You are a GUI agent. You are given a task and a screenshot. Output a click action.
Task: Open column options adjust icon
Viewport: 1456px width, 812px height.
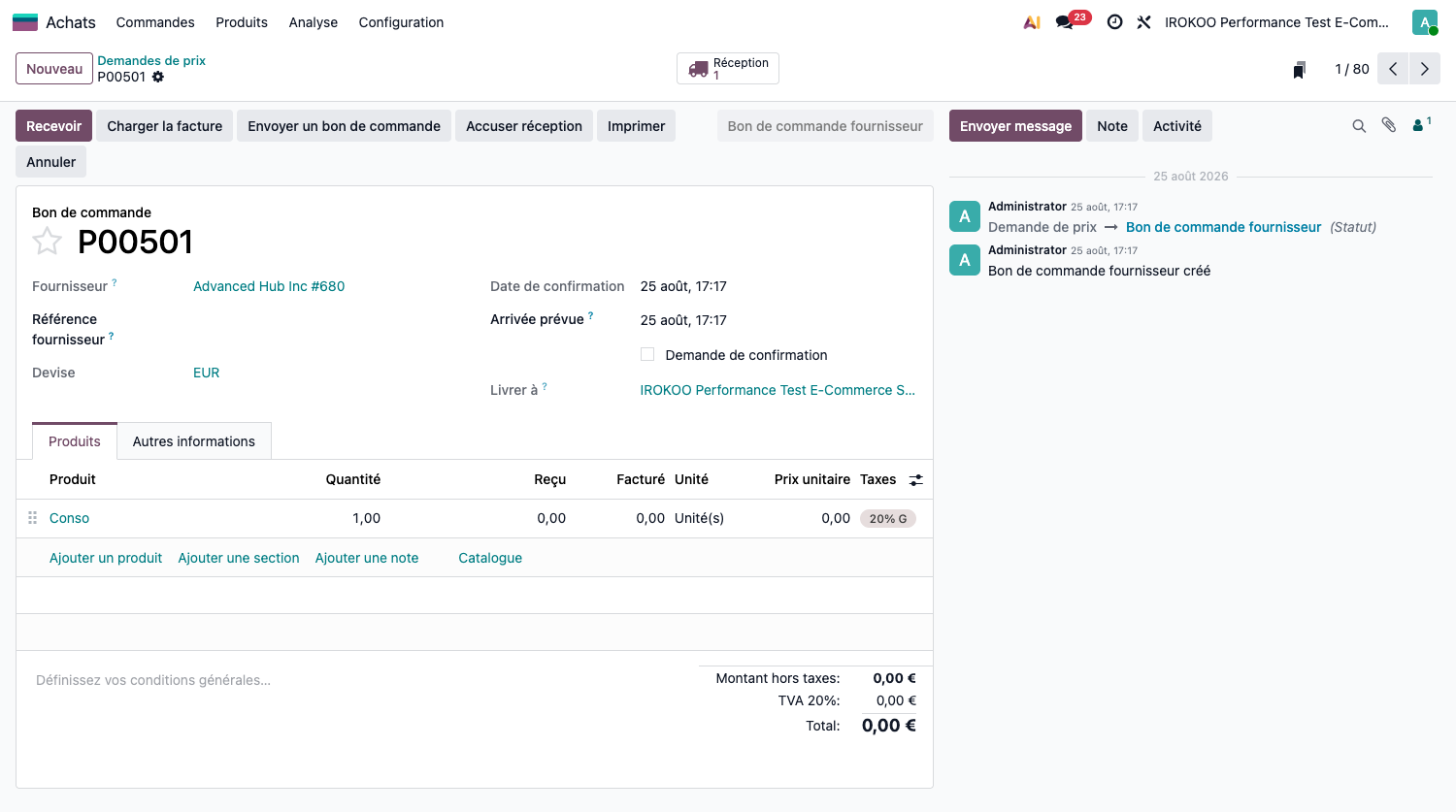point(915,480)
